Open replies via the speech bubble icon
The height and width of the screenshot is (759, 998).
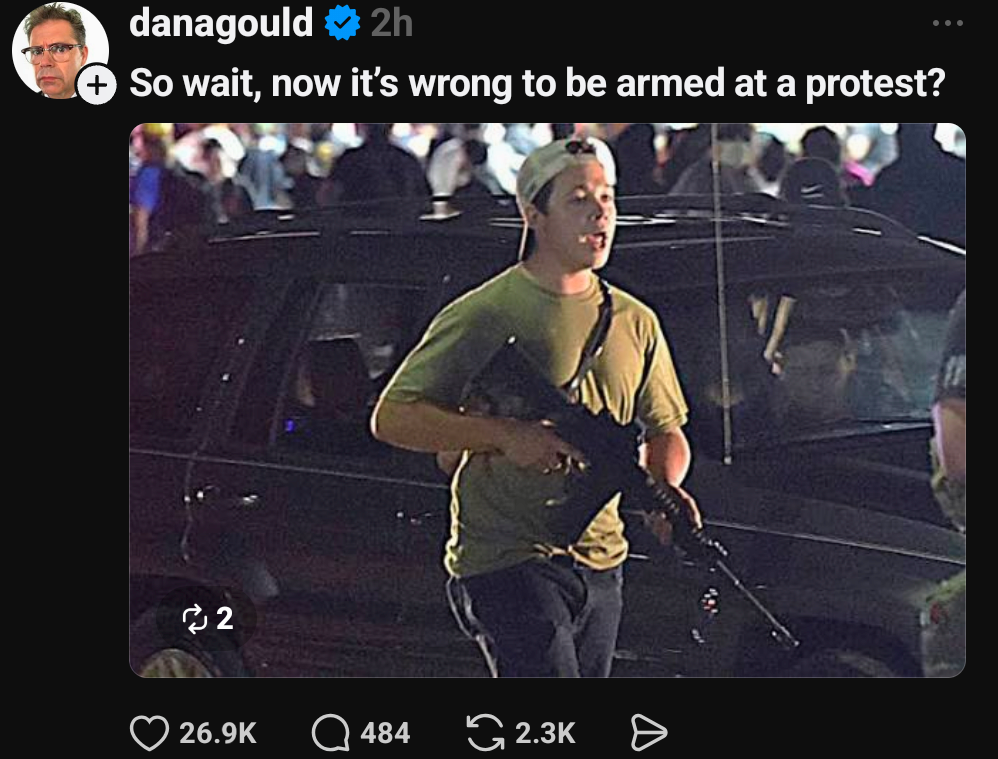click(x=330, y=733)
